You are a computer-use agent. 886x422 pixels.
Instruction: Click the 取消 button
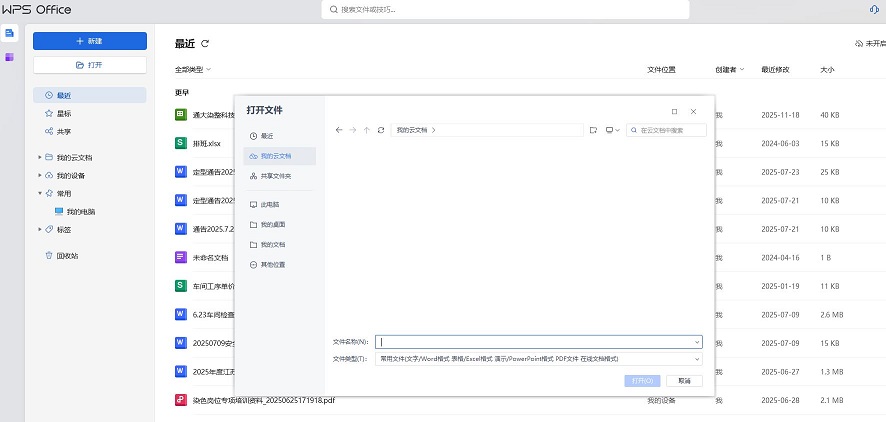(684, 381)
